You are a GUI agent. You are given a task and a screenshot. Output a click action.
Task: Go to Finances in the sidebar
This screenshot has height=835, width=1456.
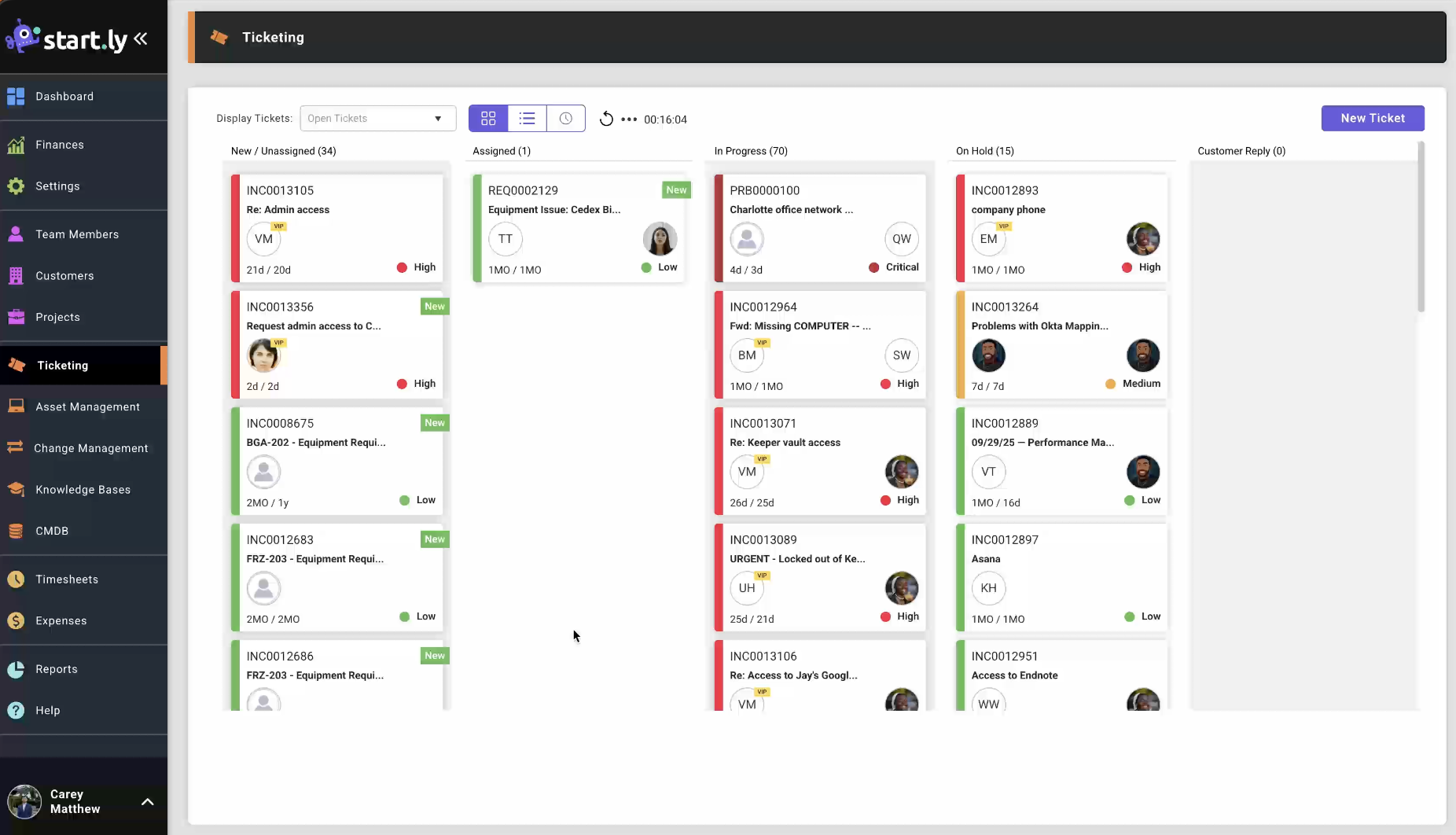pos(60,145)
